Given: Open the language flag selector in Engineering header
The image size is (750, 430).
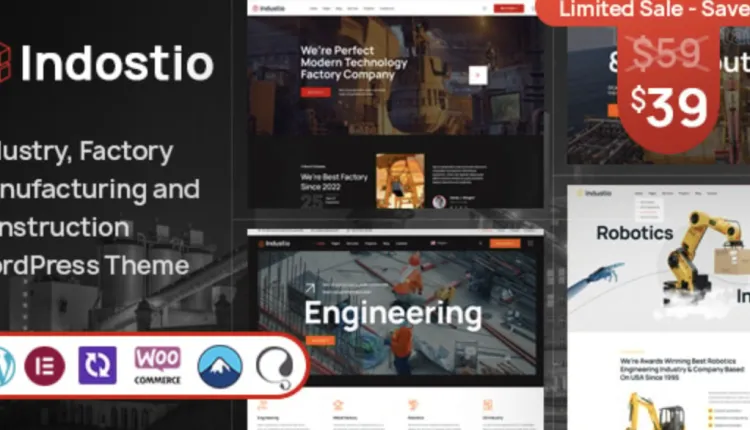Looking at the screenshot, I should [x=438, y=243].
